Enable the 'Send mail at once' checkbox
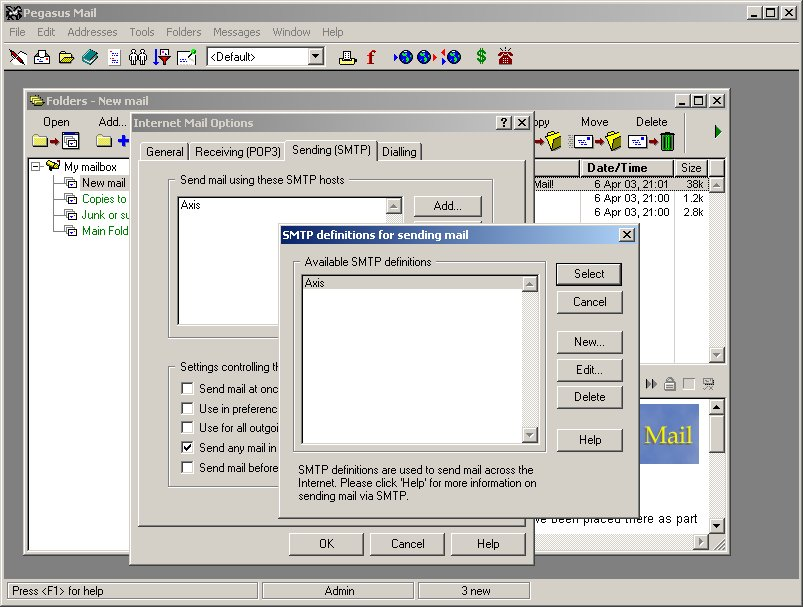 click(x=187, y=389)
